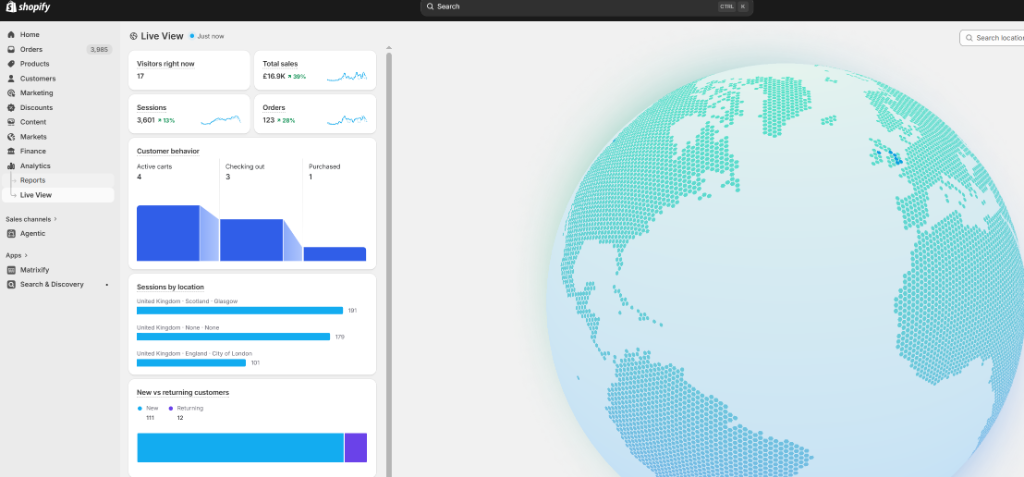This screenshot has height=477, width=1024.
Task: Click the £16.9K total sales value
Action: [274, 76]
